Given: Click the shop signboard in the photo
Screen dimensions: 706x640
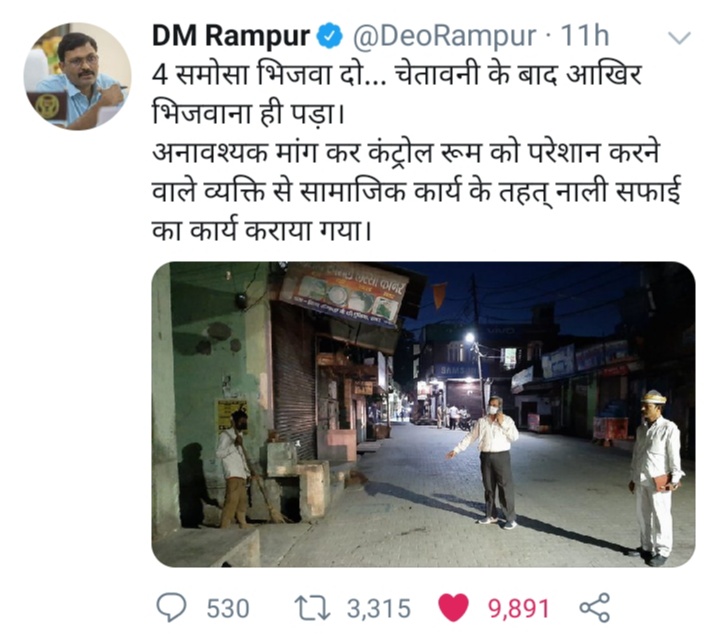Looking at the screenshot, I should 344,293.
